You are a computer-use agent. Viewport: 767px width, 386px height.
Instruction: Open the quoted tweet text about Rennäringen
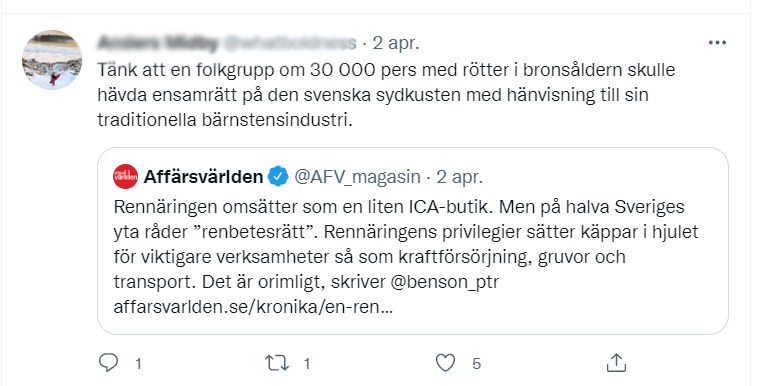click(406, 244)
